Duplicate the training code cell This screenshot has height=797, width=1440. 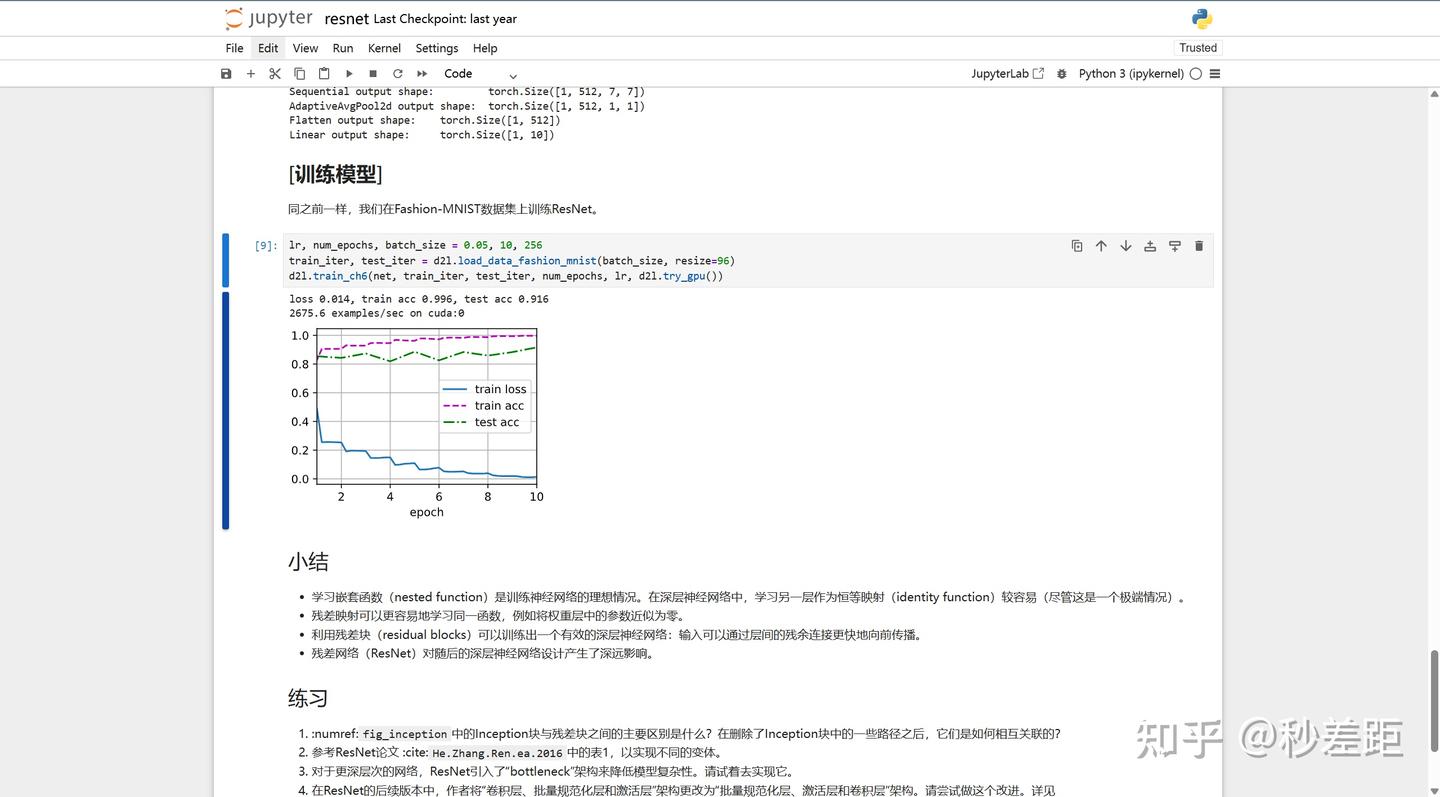(x=1077, y=245)
